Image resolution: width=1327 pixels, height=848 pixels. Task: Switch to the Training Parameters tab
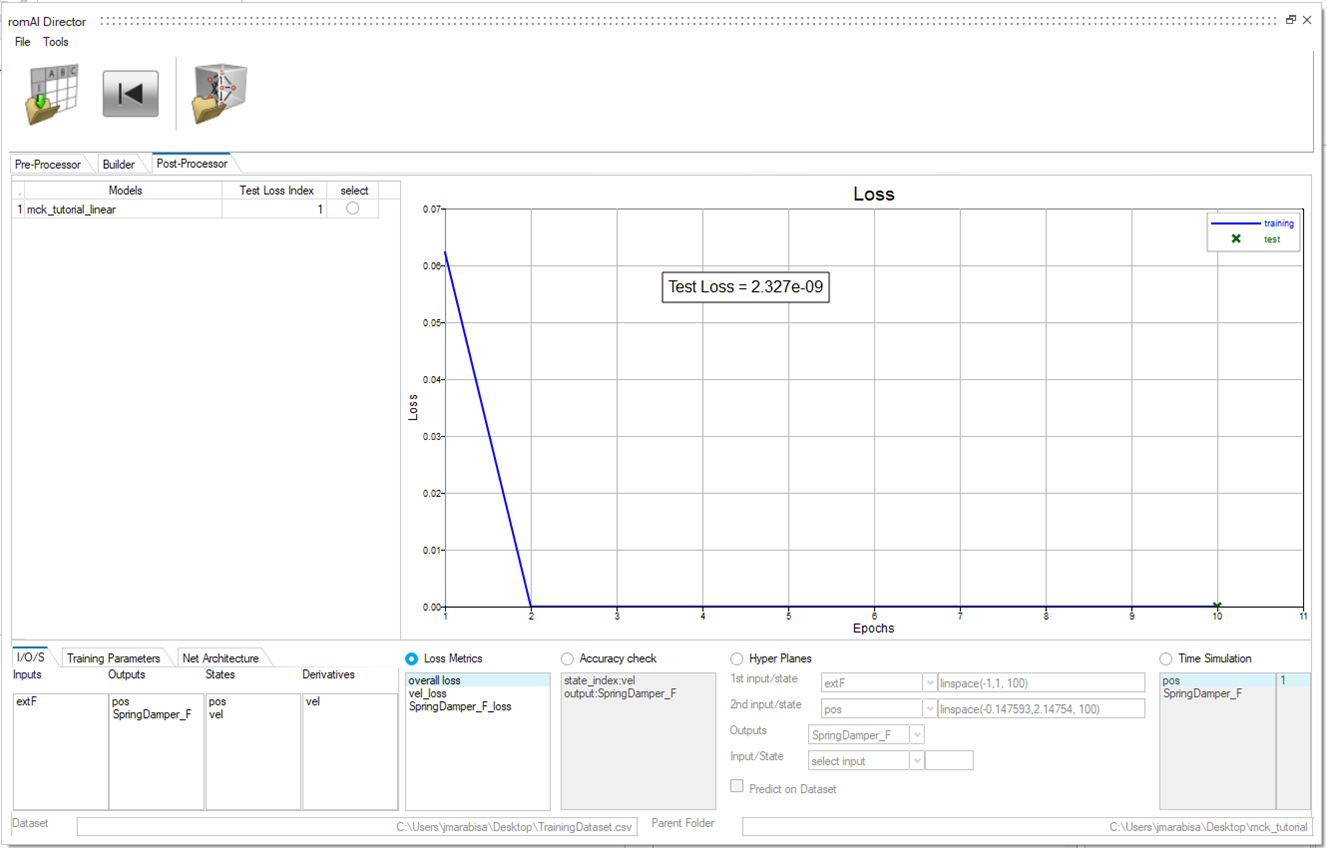(113, 658)
